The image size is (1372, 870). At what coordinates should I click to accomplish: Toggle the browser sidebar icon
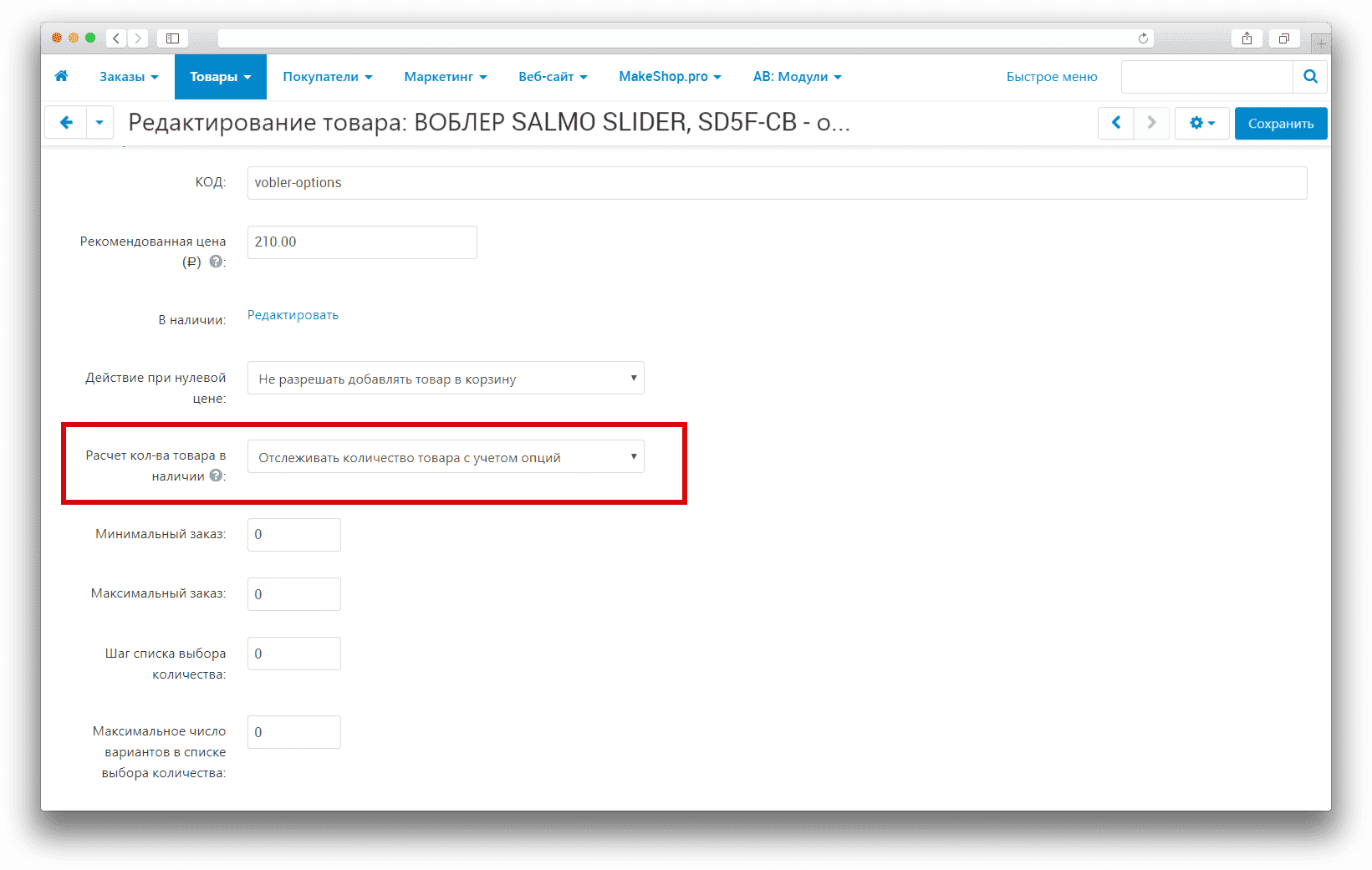point(172,38)
